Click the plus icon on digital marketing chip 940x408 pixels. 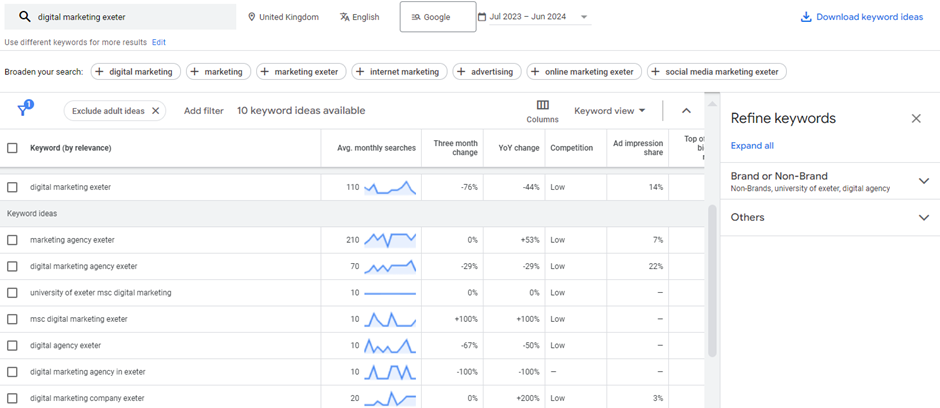tap(100, 72)
